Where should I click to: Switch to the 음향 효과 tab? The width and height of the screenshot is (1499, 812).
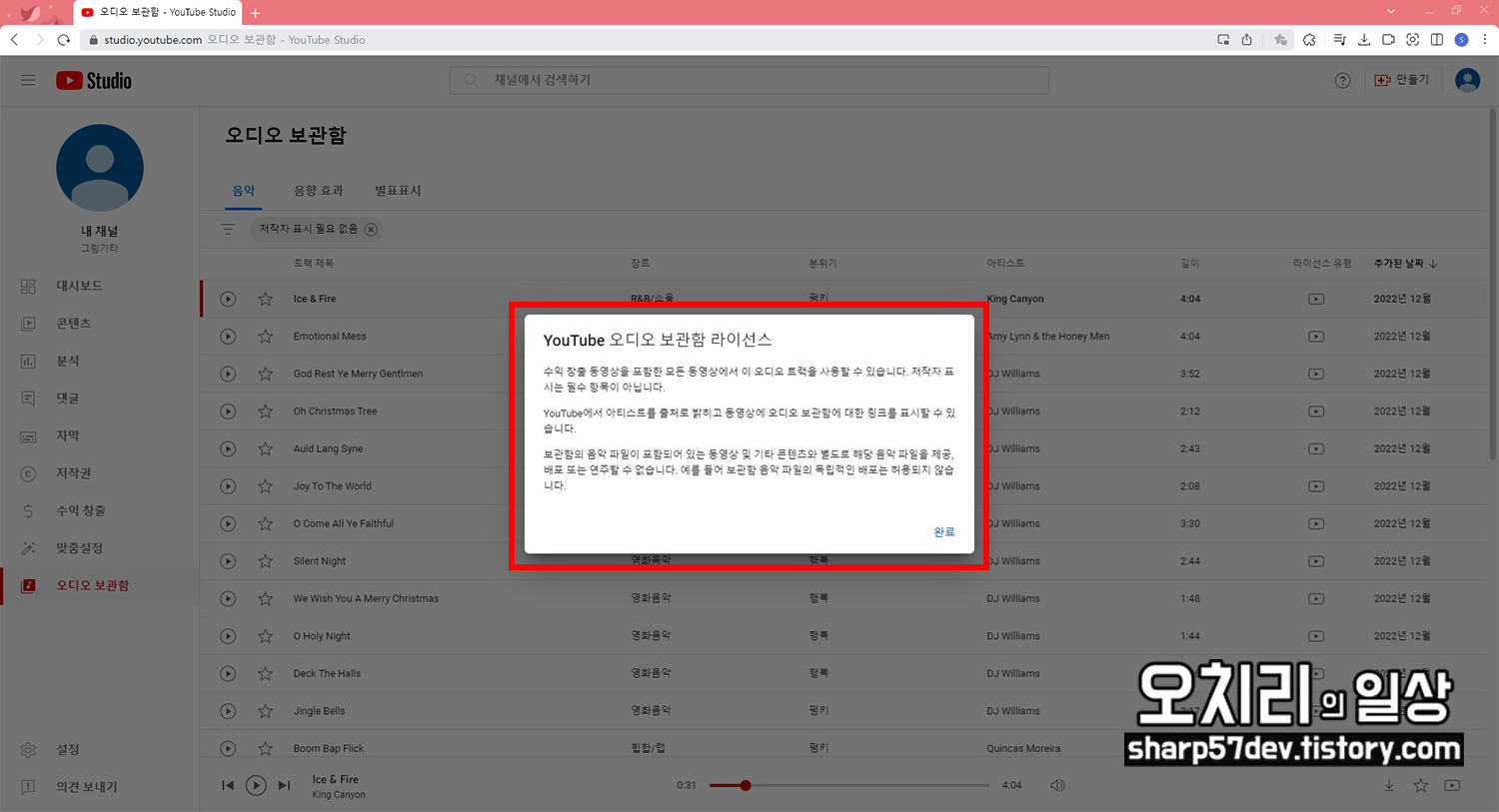(x=318, y=191)
